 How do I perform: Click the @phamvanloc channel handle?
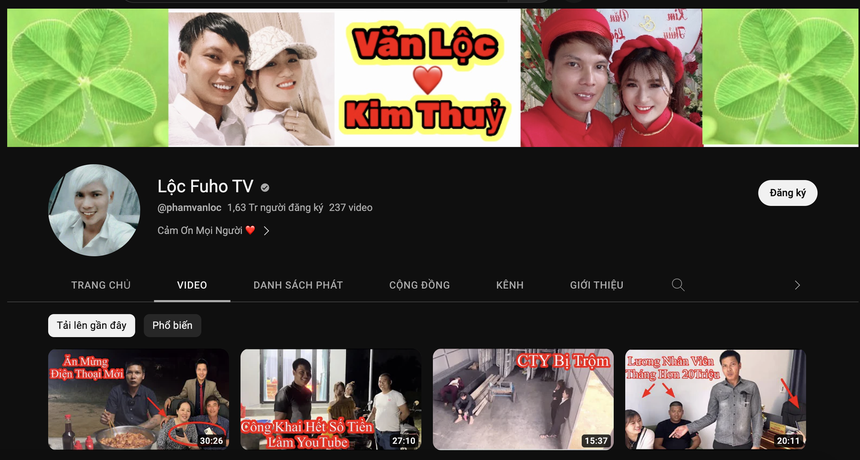coord(189,208)
